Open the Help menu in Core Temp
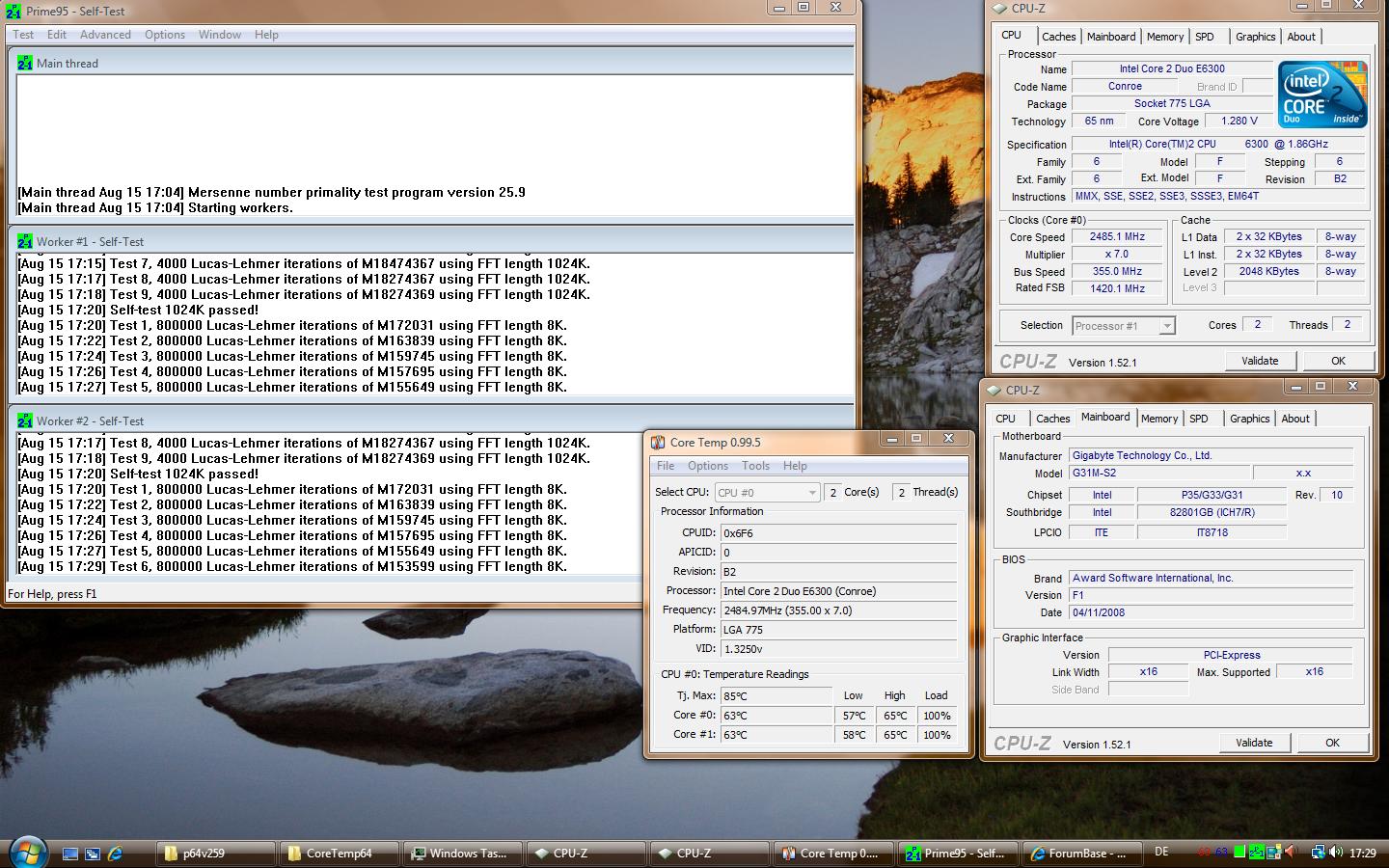The image size is (1389, 868). click(795, 466)
